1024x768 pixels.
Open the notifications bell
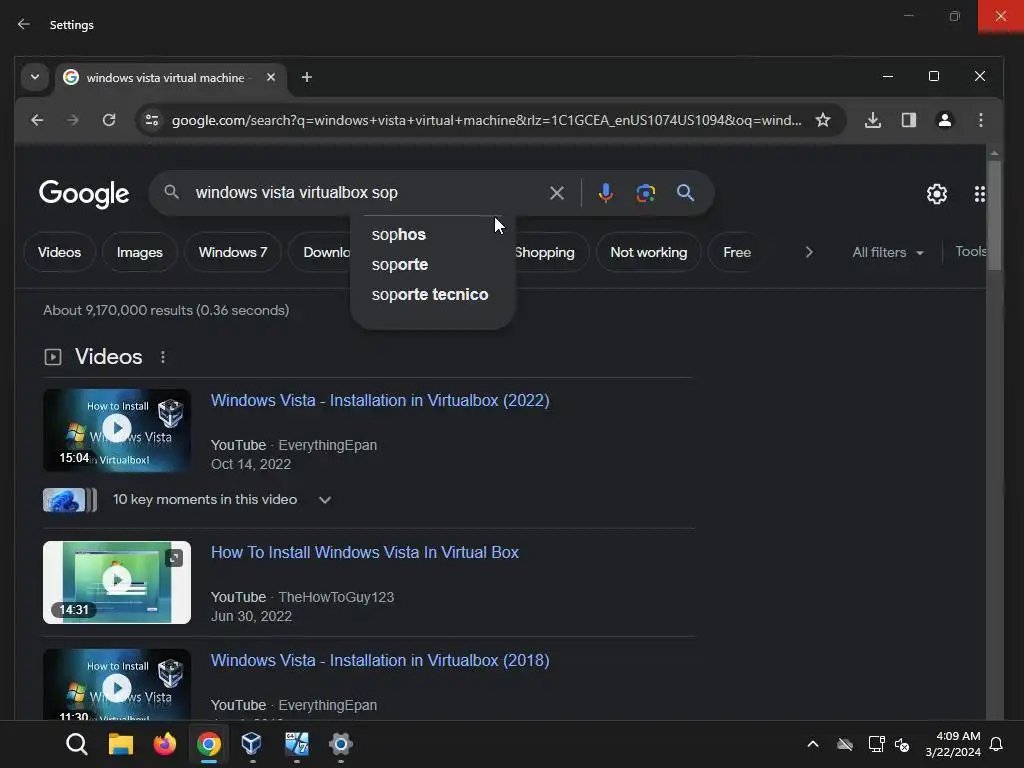tap(996, 744)
